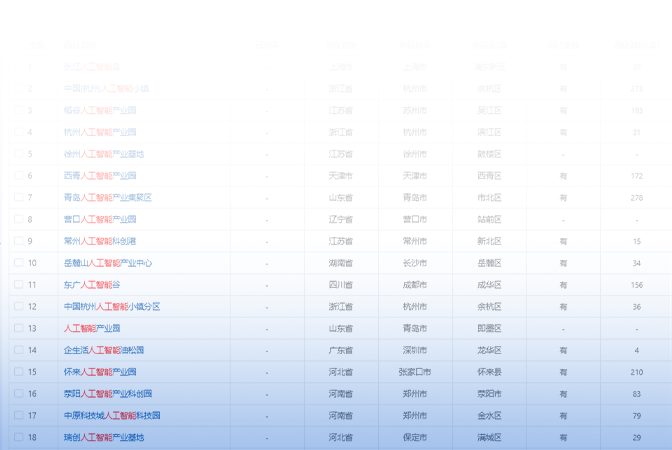Toggle the checkbox for row 9
Image resolution: width=672 pixels, height=450 pixels.
pos(18,241)
